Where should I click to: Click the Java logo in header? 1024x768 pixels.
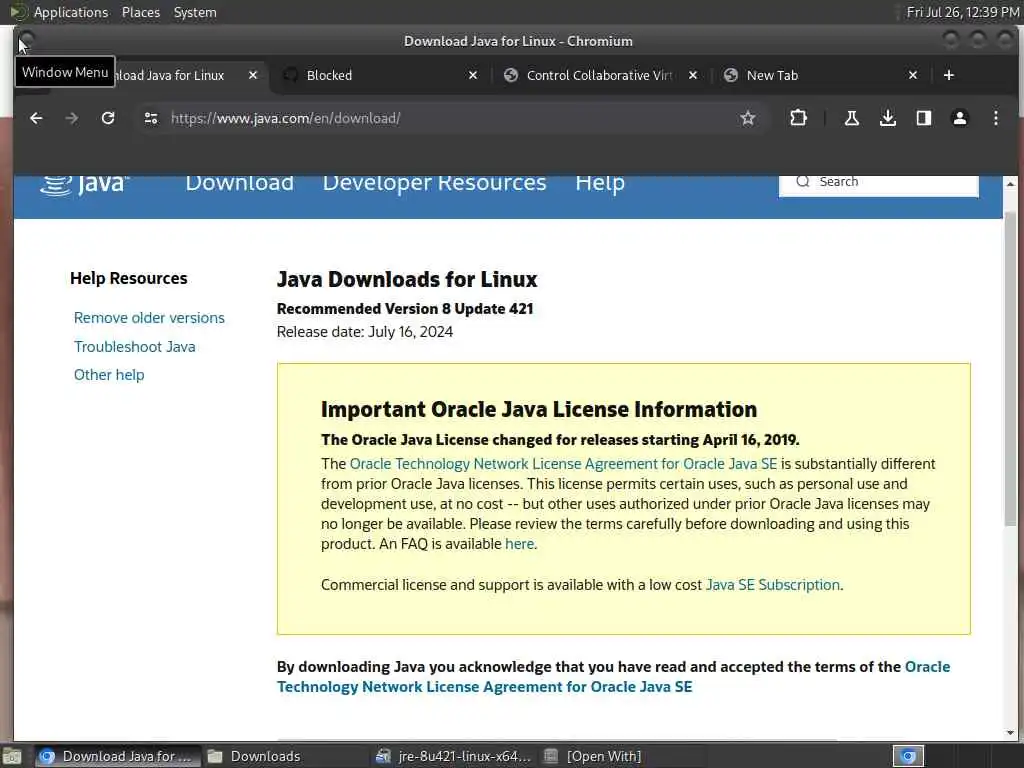coord(84,184)
